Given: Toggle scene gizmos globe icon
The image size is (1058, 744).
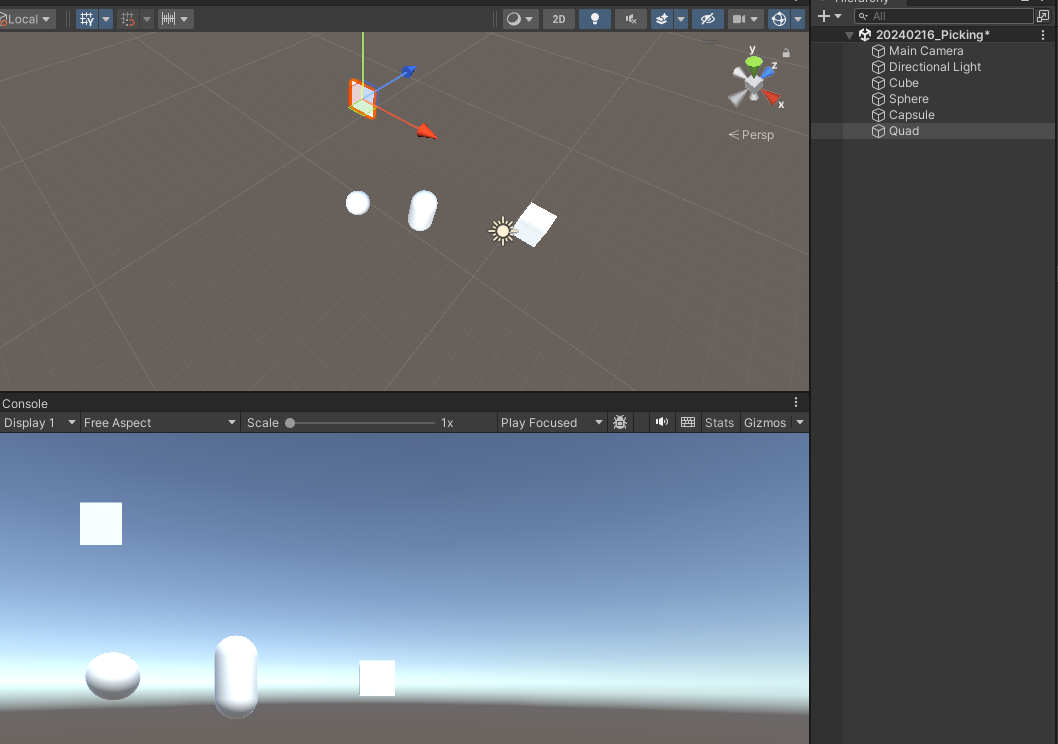Looking at the screenshot, I should (779, 19).
